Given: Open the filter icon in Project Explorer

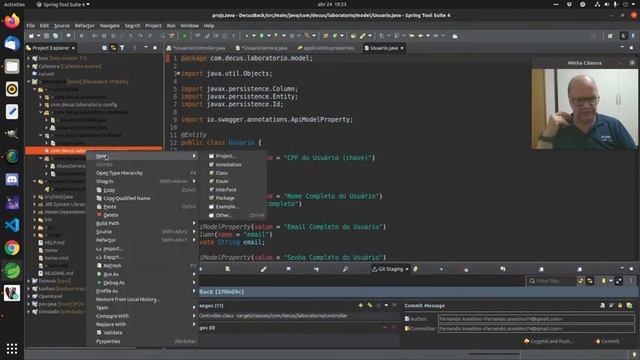Looking at the screenshot, I should click(x=122, y=48).
